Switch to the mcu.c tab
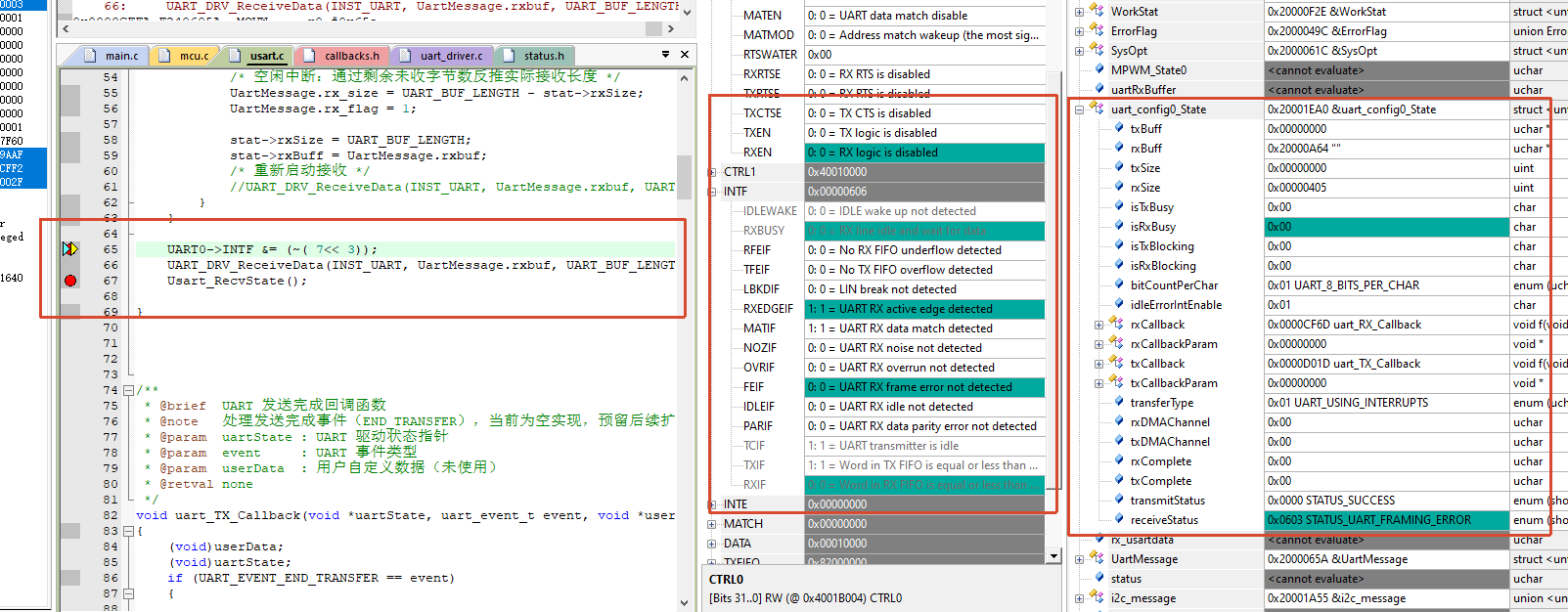 [186, 56]
